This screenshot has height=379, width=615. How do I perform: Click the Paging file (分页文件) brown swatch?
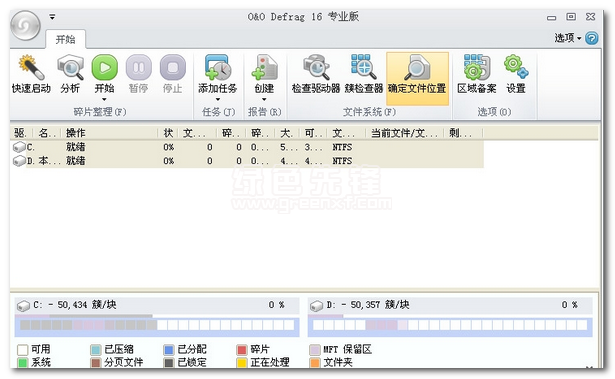(96, 363)
